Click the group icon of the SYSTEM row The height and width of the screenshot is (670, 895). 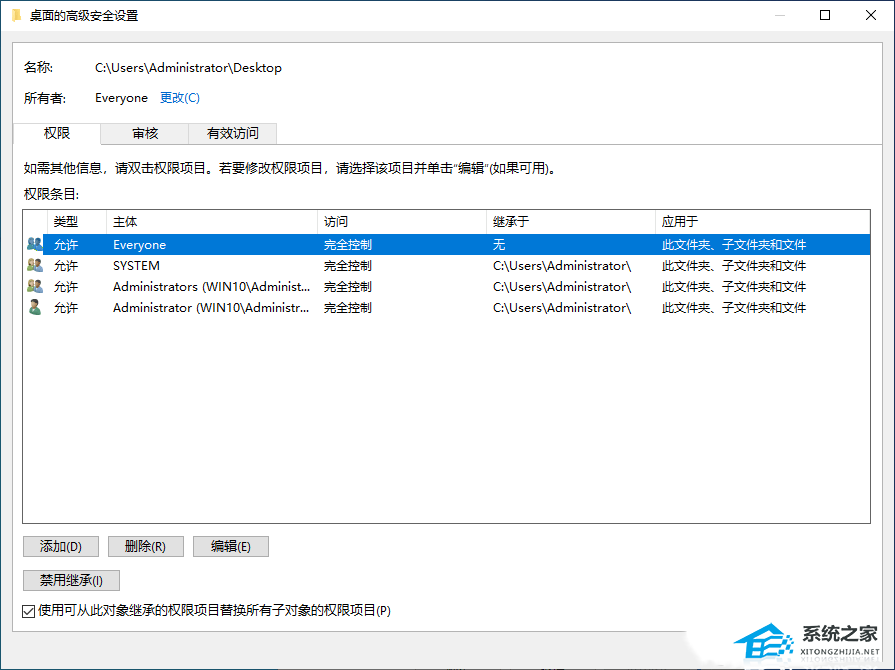click(x=35, y=265)
